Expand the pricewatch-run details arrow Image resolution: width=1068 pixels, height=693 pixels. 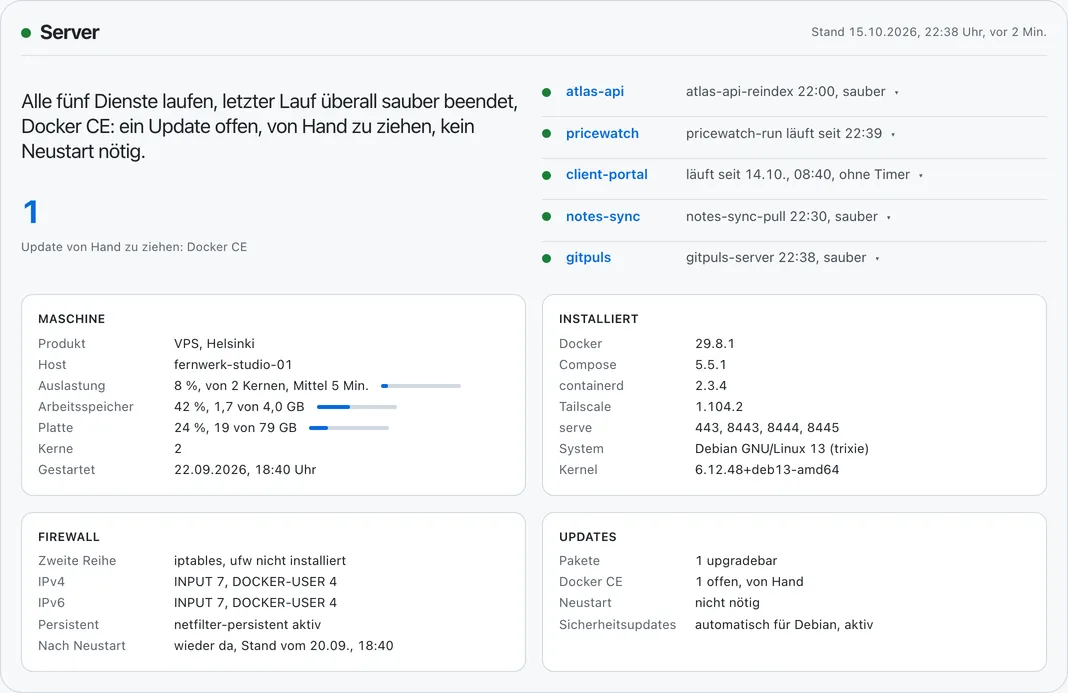(x=893, y=134)
